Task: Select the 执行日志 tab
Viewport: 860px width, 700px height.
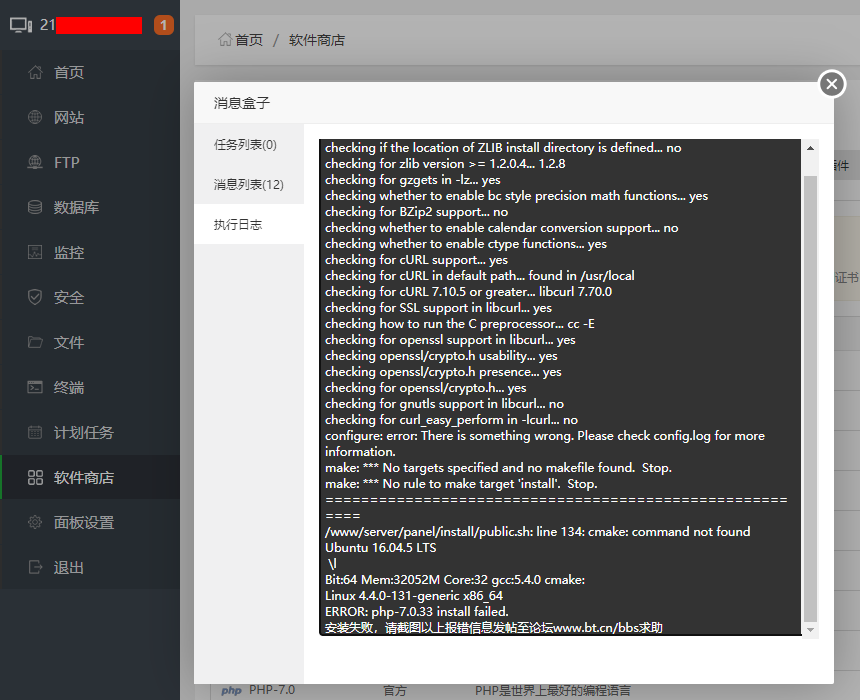Action: 249,224
